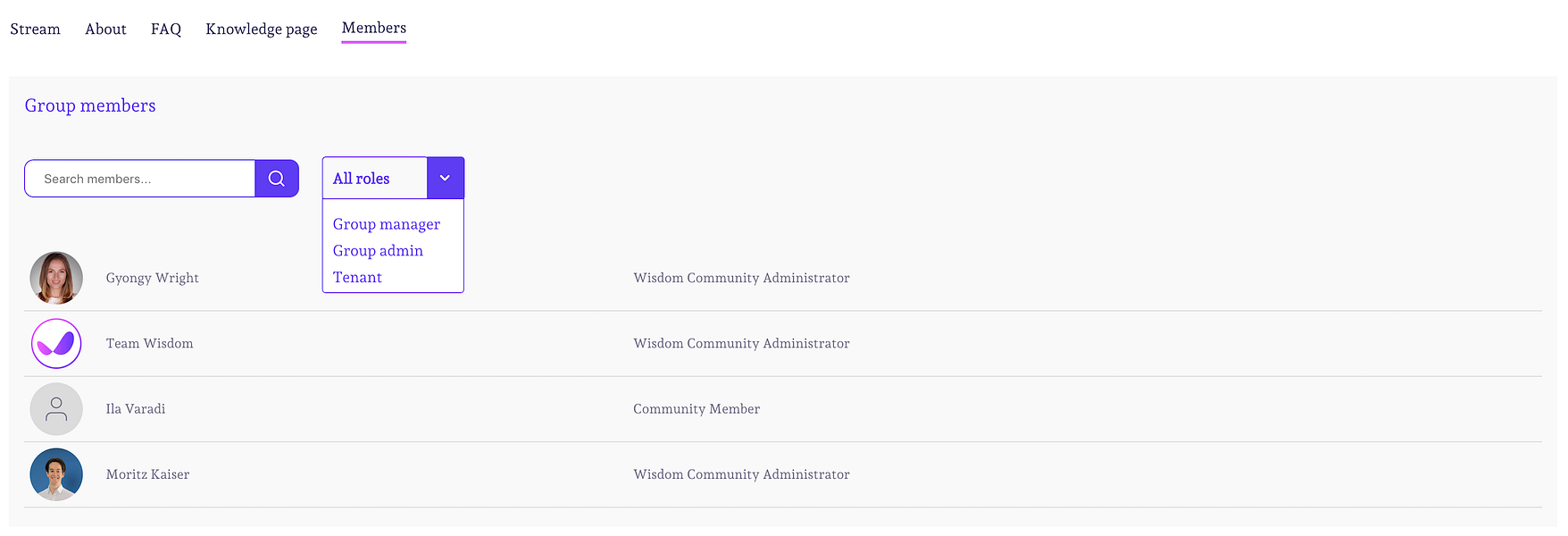The image size is (1568, 536).
Task: Click the Group members heading link
Action: [x=89, y=105]
